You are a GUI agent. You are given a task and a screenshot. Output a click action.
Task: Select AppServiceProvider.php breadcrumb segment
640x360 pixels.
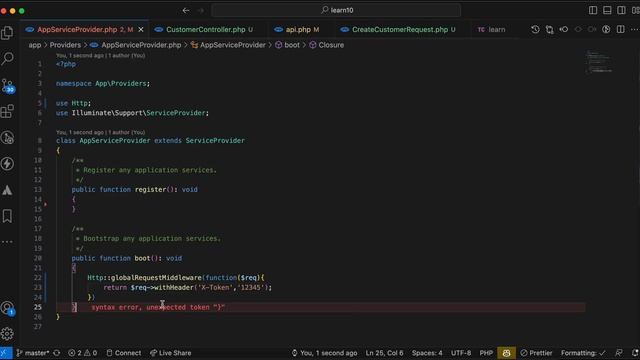point(136,45)
